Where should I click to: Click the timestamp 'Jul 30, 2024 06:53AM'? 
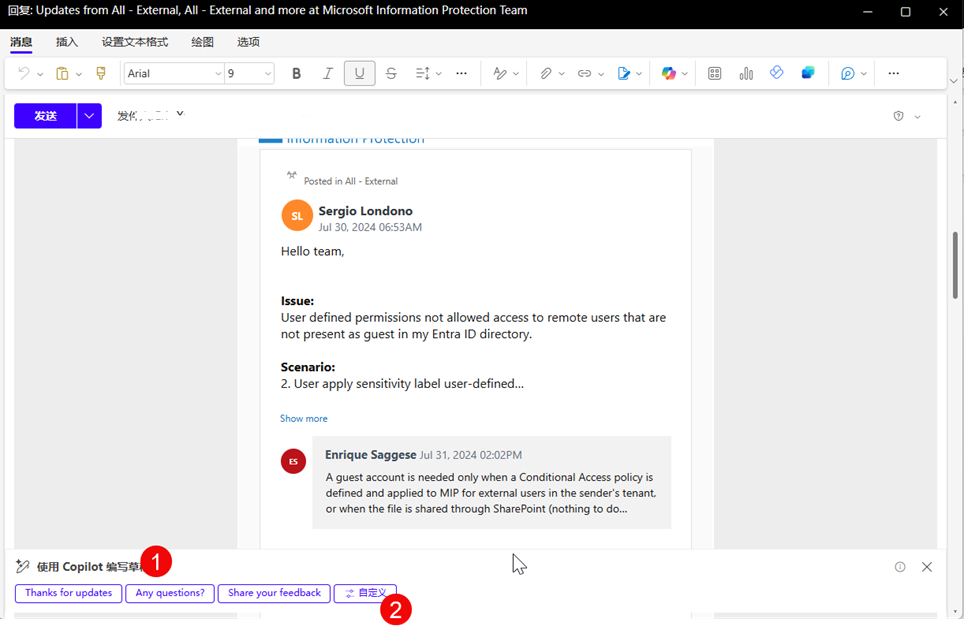click(370, 228)
